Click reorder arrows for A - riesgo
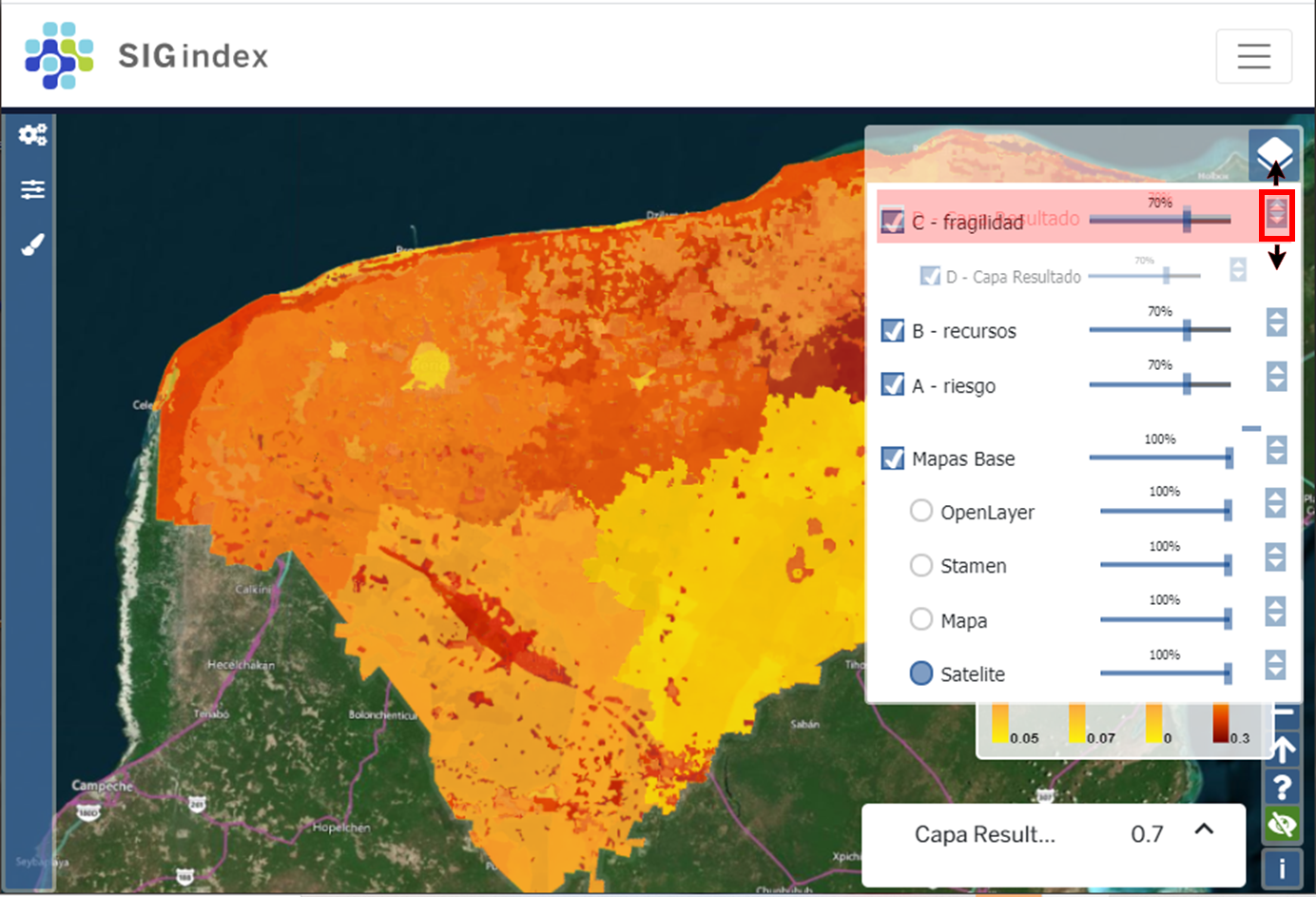The height and width of the screenshot is (897, 1316). pos(1276,377)
